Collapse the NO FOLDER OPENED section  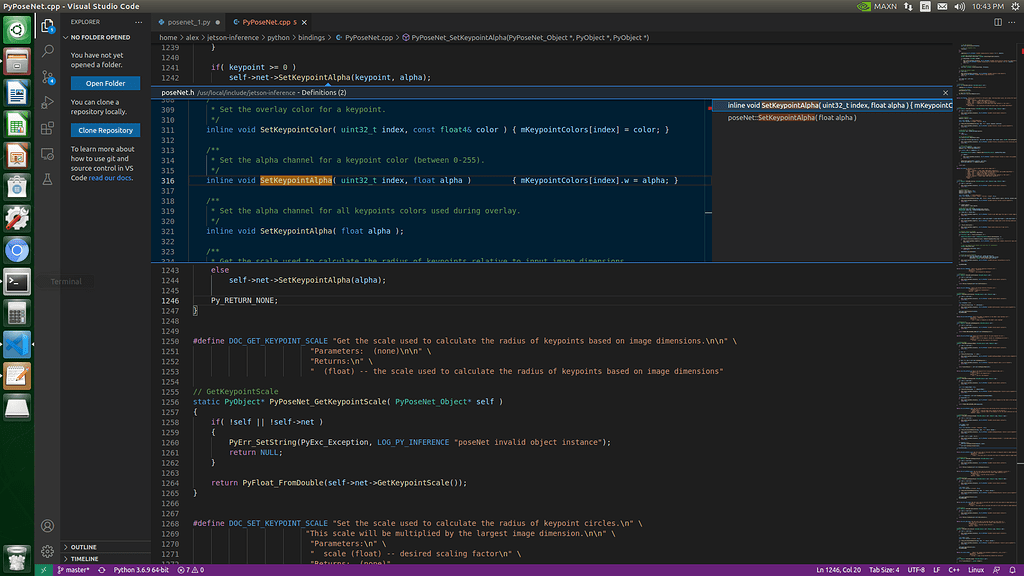pyautogui.click(x=100, y=37)
